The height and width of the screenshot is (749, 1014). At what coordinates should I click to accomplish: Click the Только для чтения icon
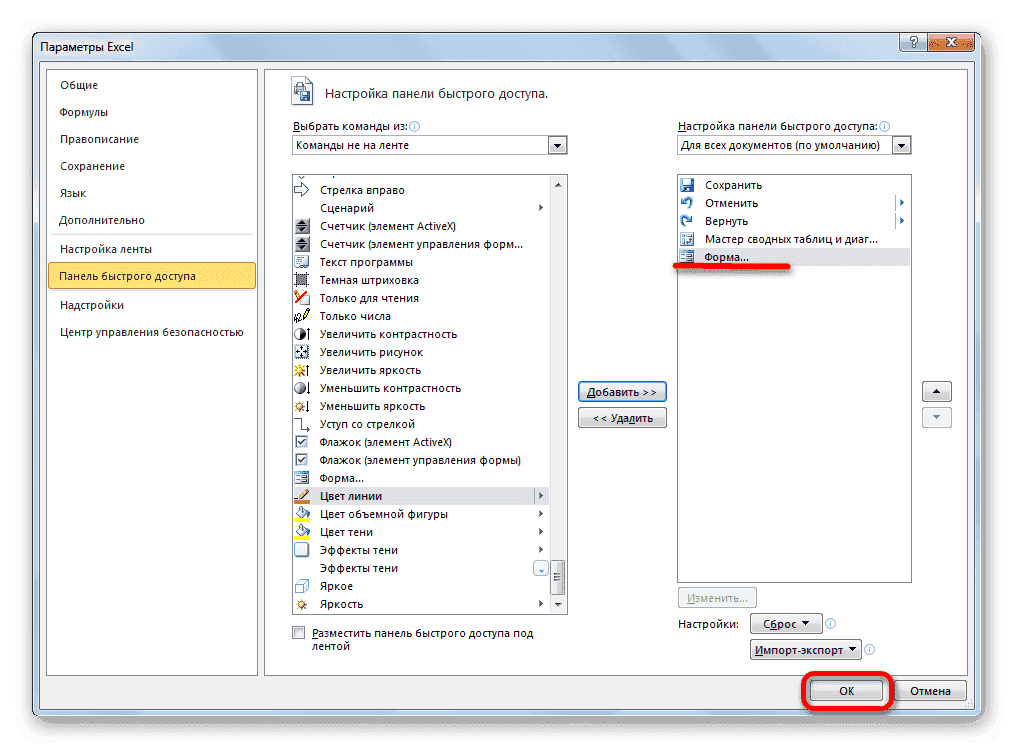tap(301, 298)
